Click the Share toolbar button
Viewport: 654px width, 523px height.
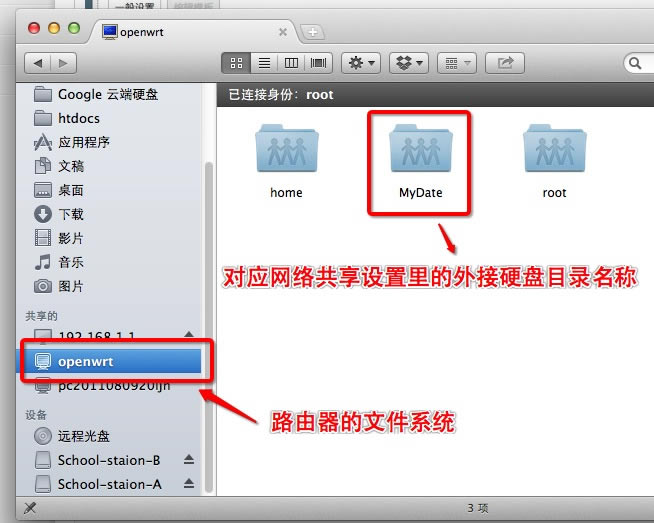(505, 63)
